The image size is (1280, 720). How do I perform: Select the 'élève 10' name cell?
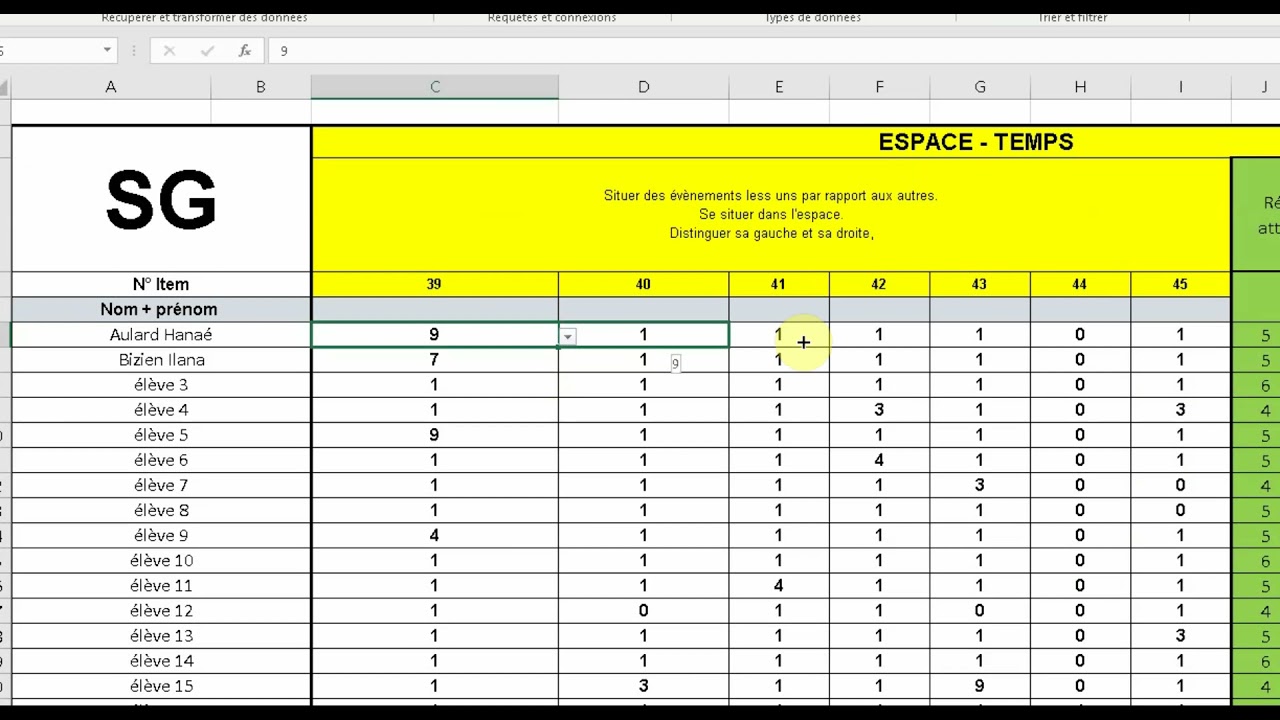pyautogui.click(x=161, y=560)
